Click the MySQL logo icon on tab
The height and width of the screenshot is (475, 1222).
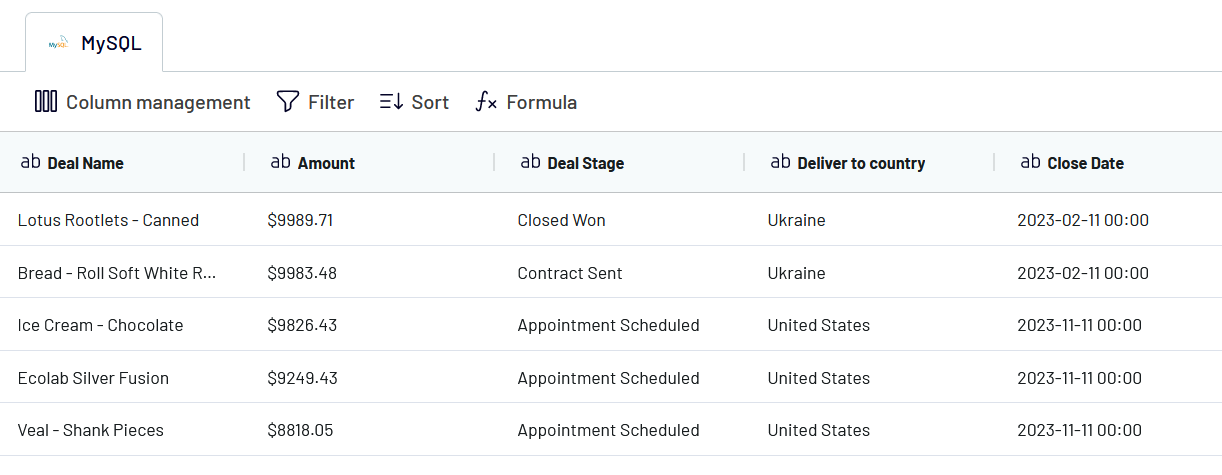coord(59,44)
